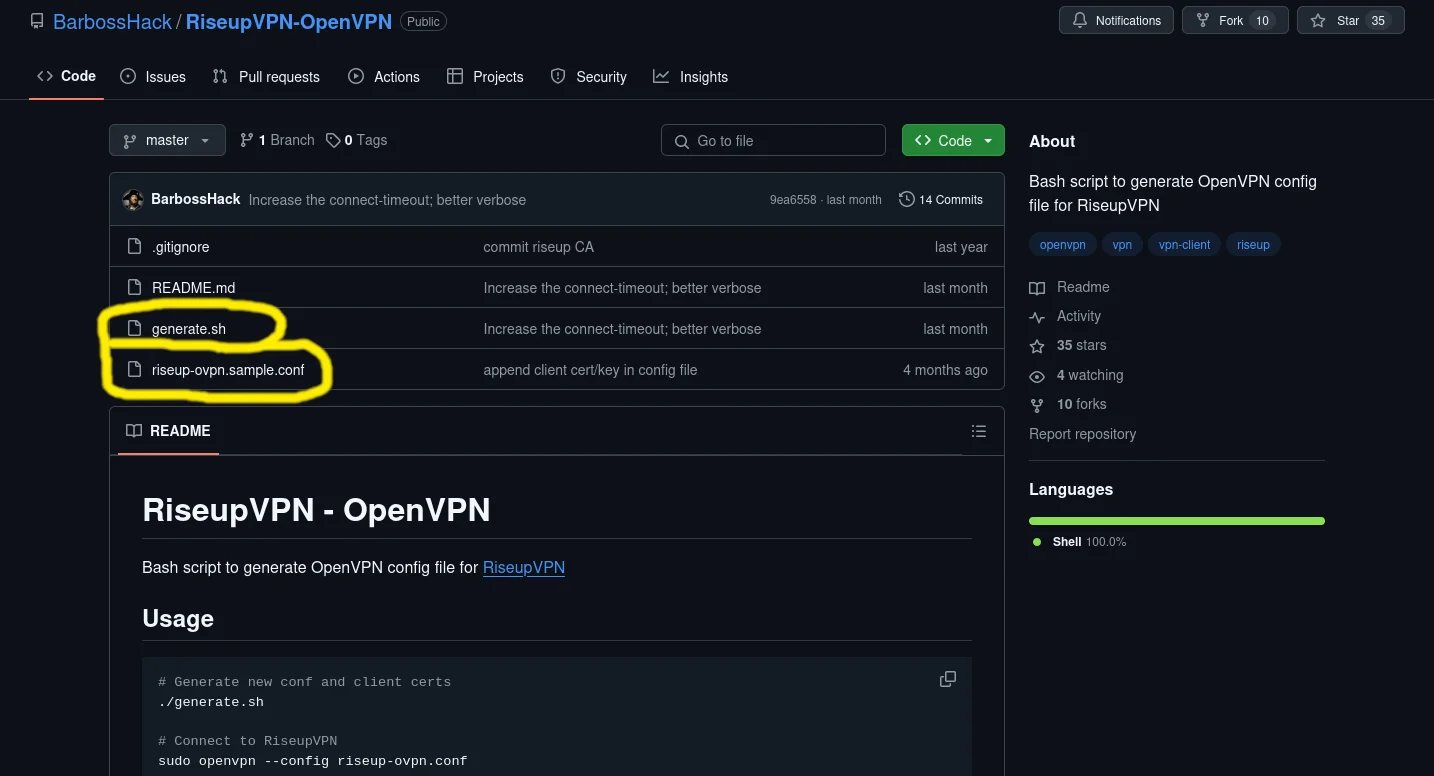Image resolution: width=1434 pixels, height=776 pixels.
Task: Open commit hash 9ea6558
Action: pyautogui.click(x=792, y=200)
